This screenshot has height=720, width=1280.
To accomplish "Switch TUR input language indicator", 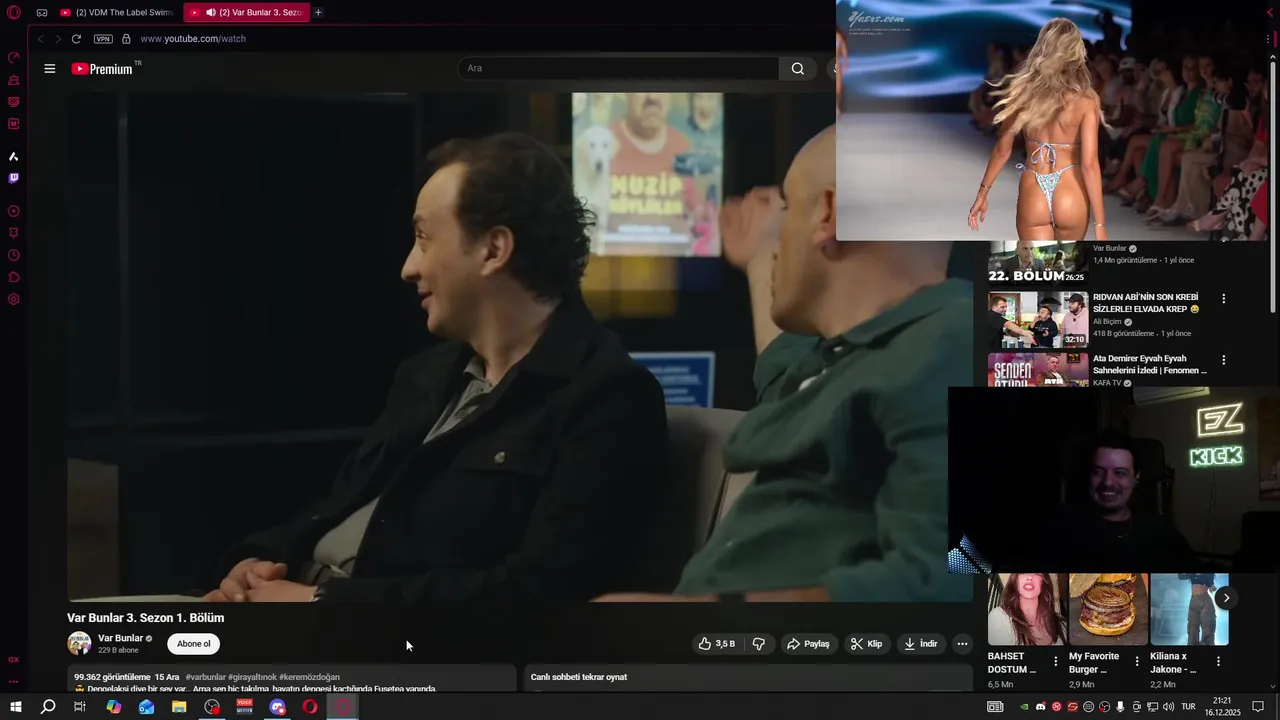I will coord(1188,707).
